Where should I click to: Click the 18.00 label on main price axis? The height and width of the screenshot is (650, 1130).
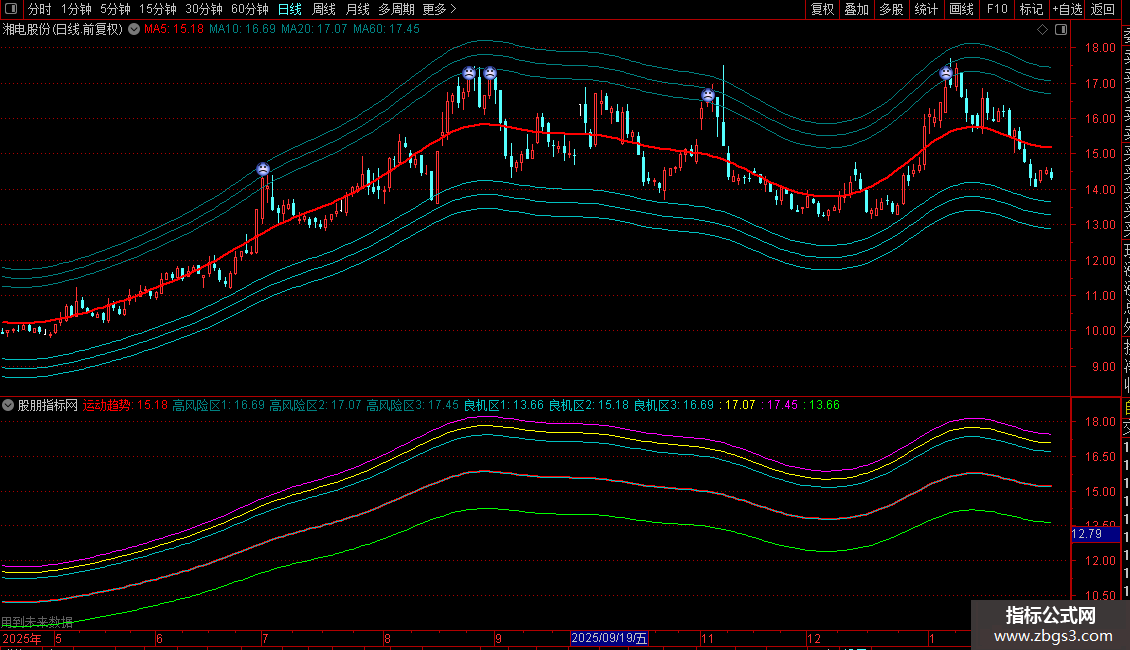point(1100,48)
